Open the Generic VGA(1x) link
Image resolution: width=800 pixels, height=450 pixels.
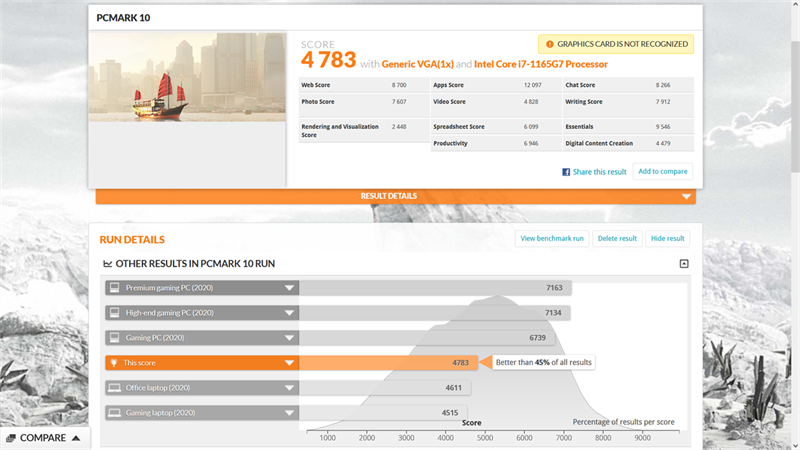(x=417, y=64)
